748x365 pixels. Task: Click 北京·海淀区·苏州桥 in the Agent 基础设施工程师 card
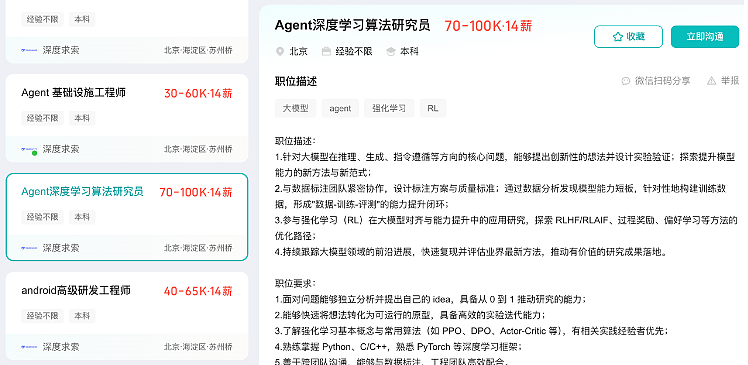(x=198, y=149)
